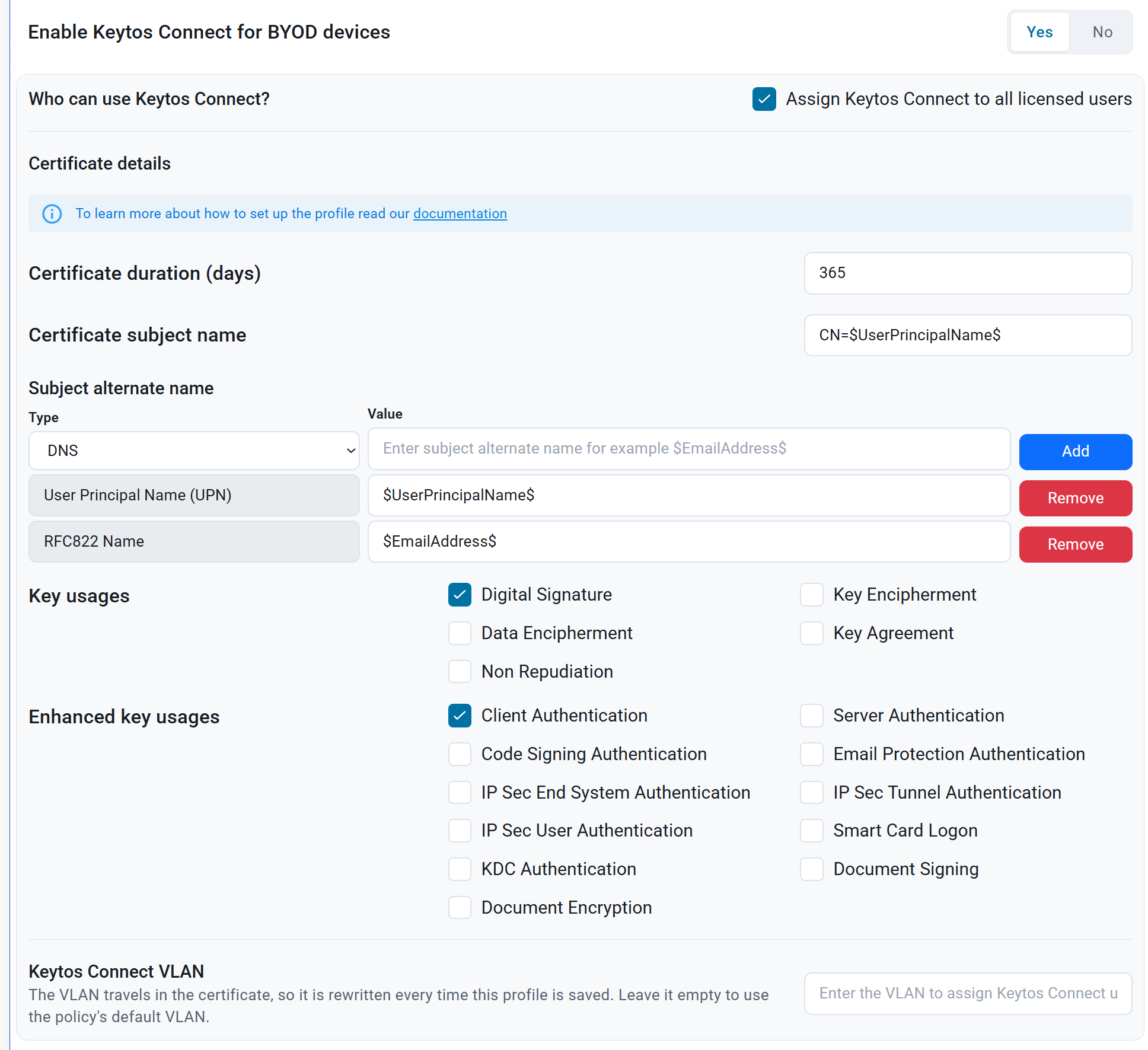Click the Certificate details heading
This screenshot has width=1148, height=1050.
(x=100, y=164)
